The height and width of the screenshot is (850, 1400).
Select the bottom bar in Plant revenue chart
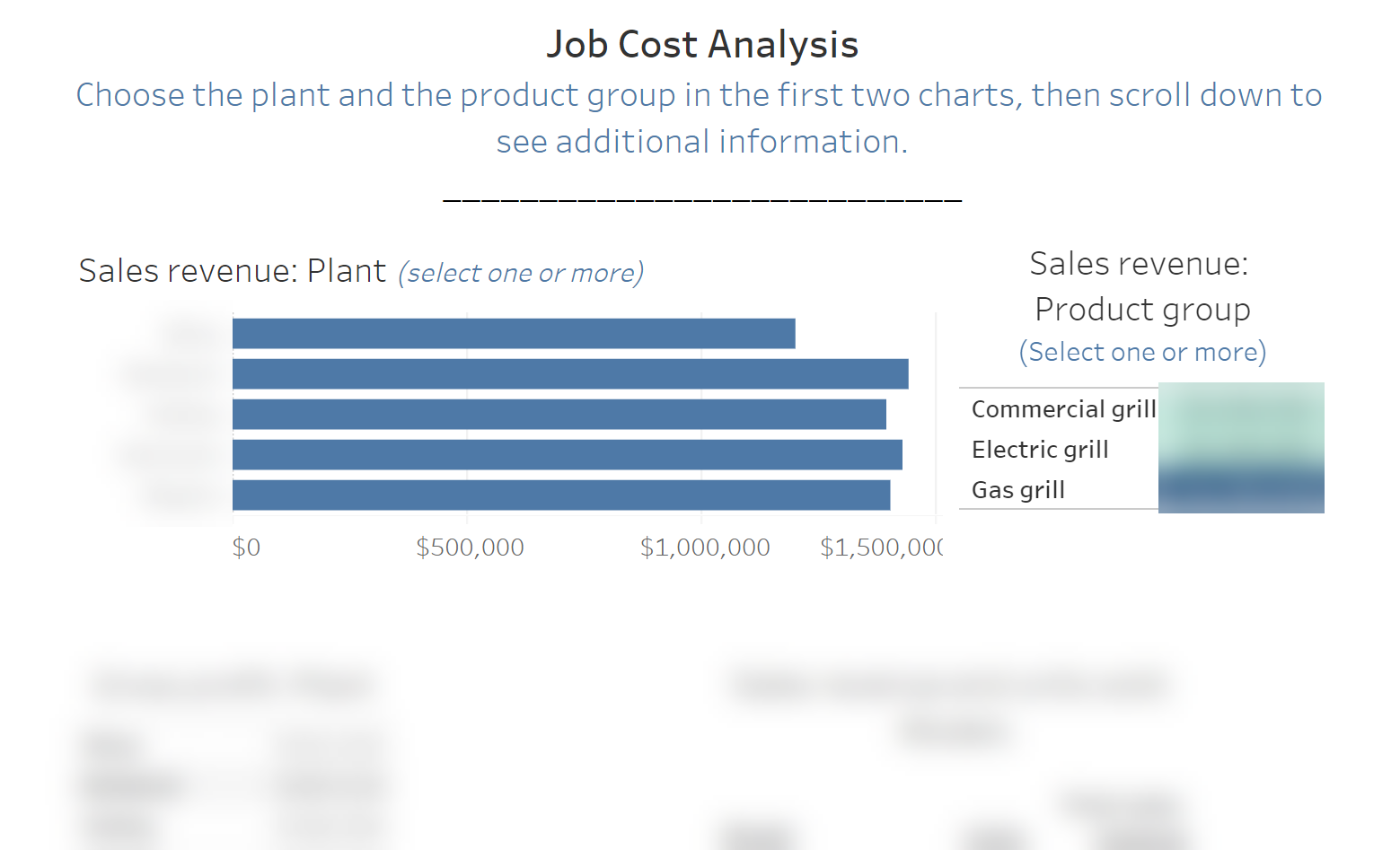tap(561, 495)
